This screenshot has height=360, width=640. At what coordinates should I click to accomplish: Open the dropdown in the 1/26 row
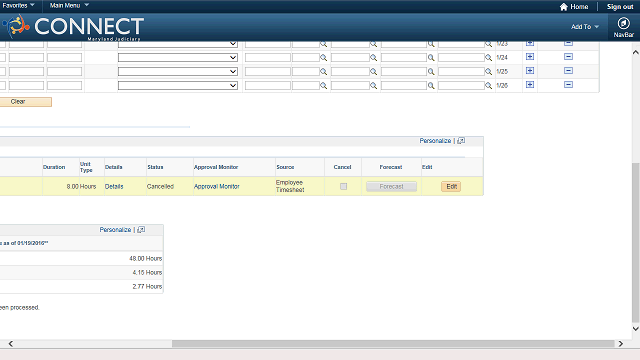tap(178, 85)
